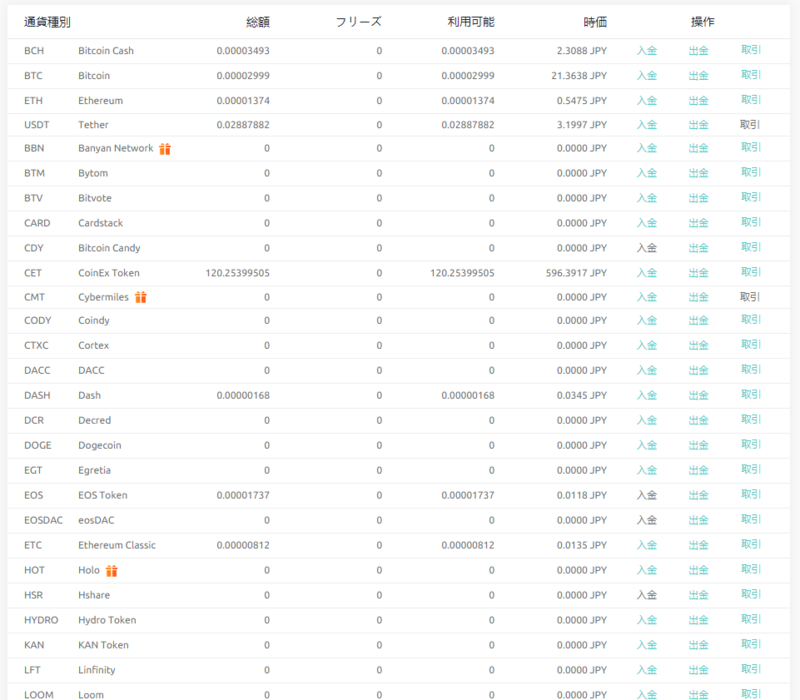The image size is (800, 700).
Task: Select the 21.3638 JPY Bitcoin value
Action: click(x=579, y=76)
